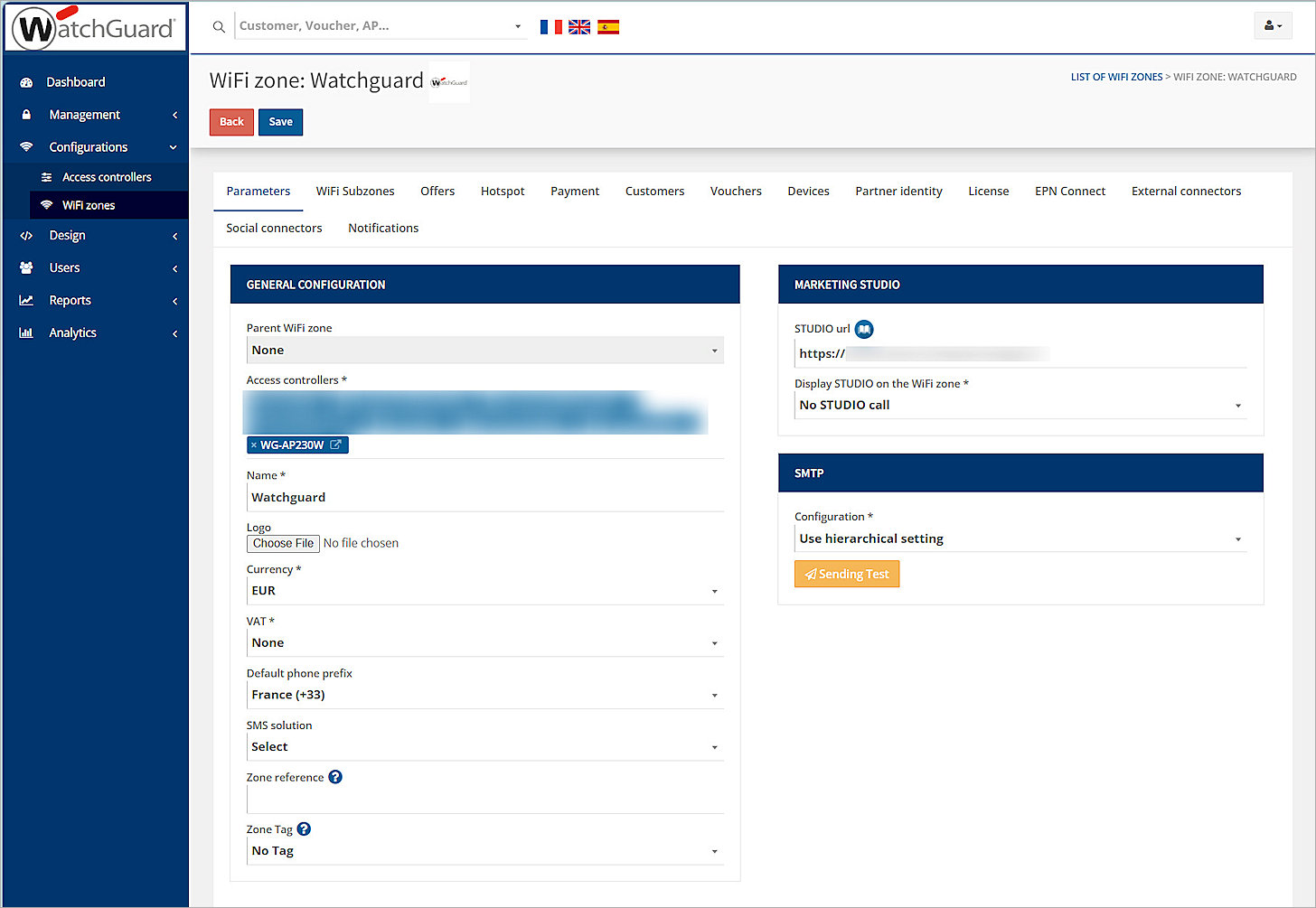
Task: Switch to the Partner identity tab
Action: (899, 191)
